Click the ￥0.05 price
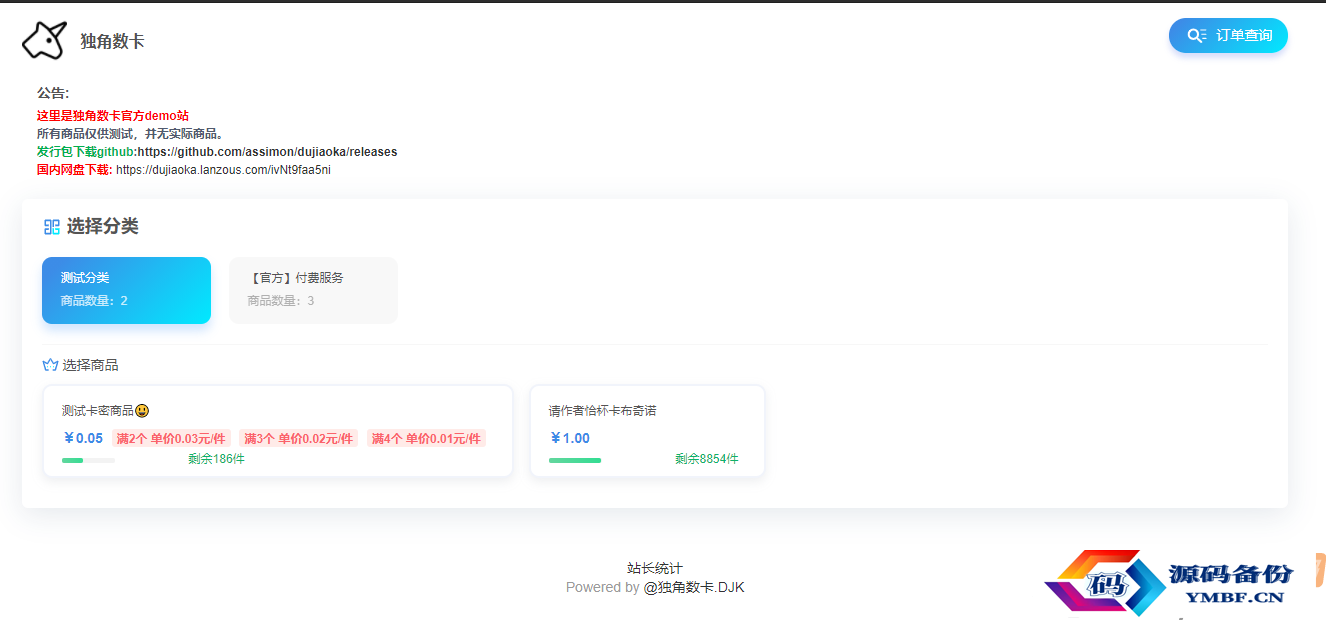Viewport: 1326px width, 628px height. pyautogui.click(x=83, y=438)
